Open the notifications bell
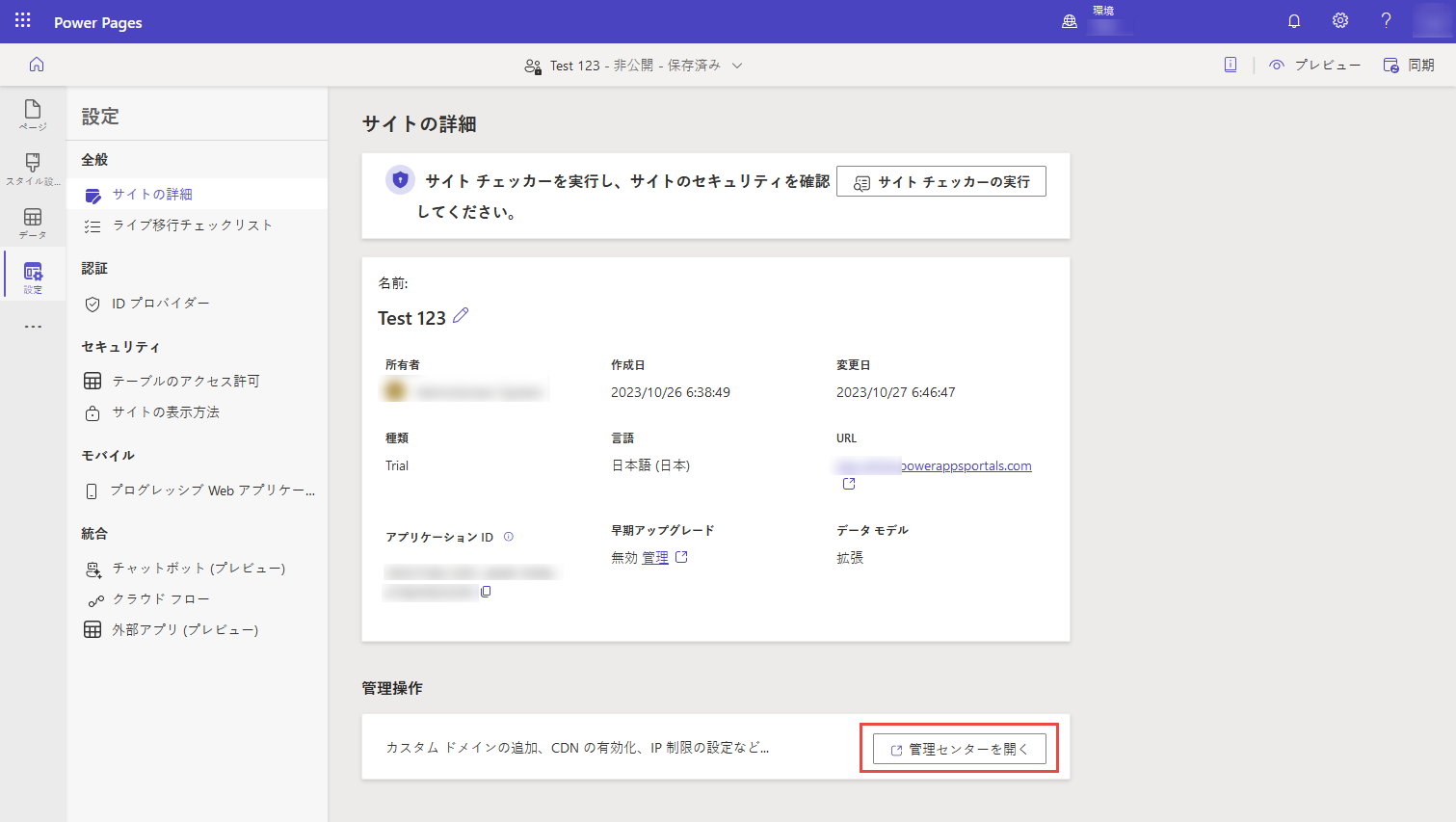1456x822 pixels. coord(1294,20)
